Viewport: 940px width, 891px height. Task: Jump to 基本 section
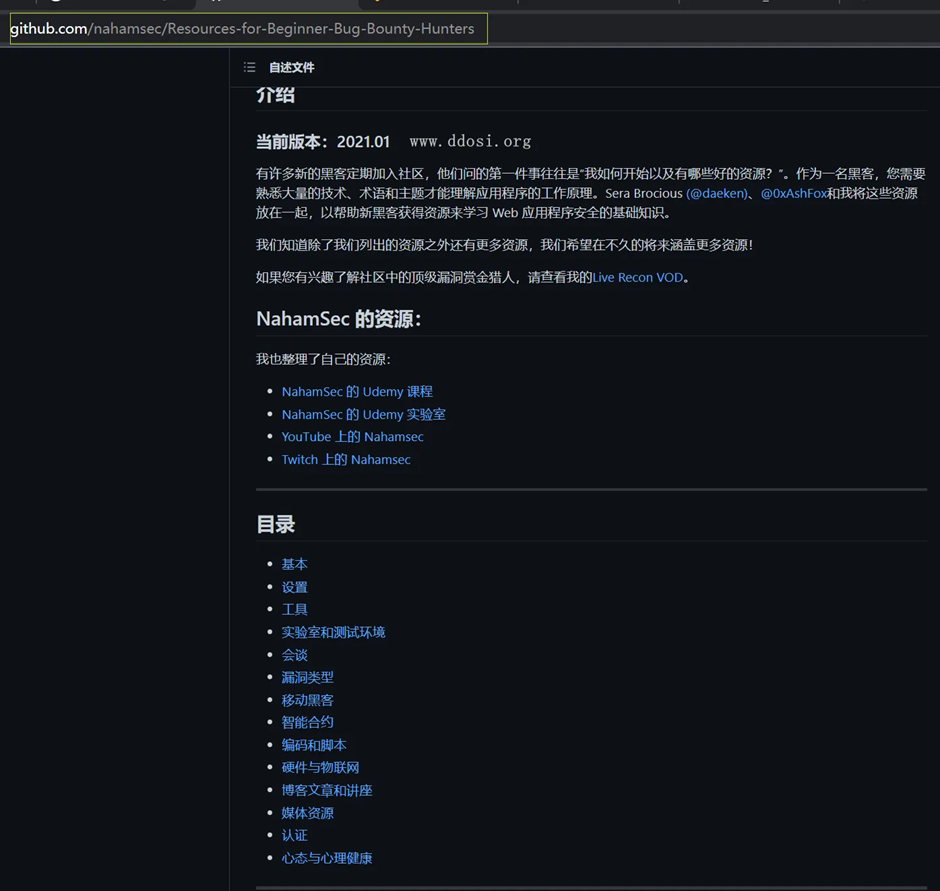(294, 564)
